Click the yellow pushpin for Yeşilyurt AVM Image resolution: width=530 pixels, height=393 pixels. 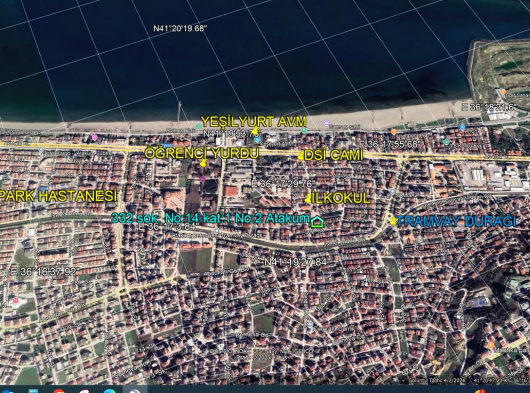pos(255,131)
